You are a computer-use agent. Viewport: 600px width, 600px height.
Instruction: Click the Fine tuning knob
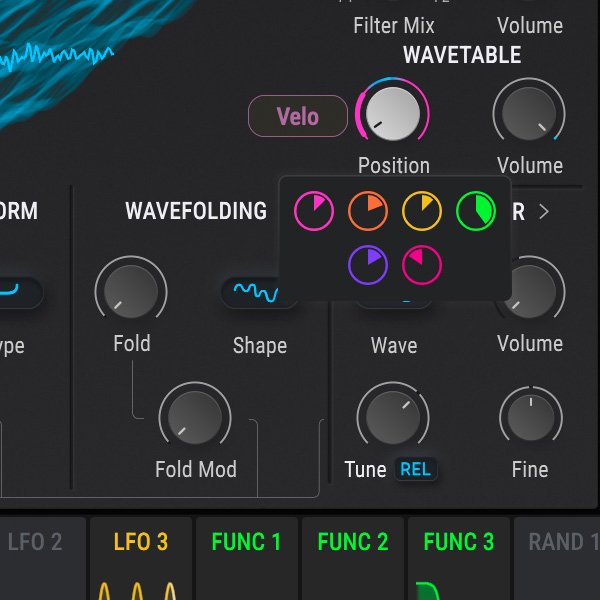[x=530, y=418]
